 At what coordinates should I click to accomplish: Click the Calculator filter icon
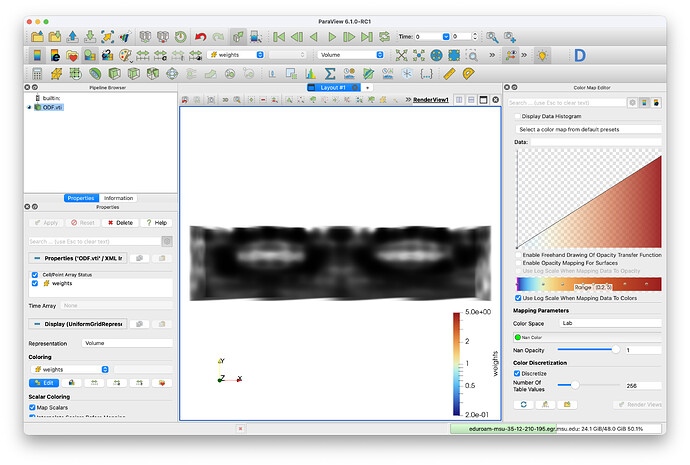point(37,73)
